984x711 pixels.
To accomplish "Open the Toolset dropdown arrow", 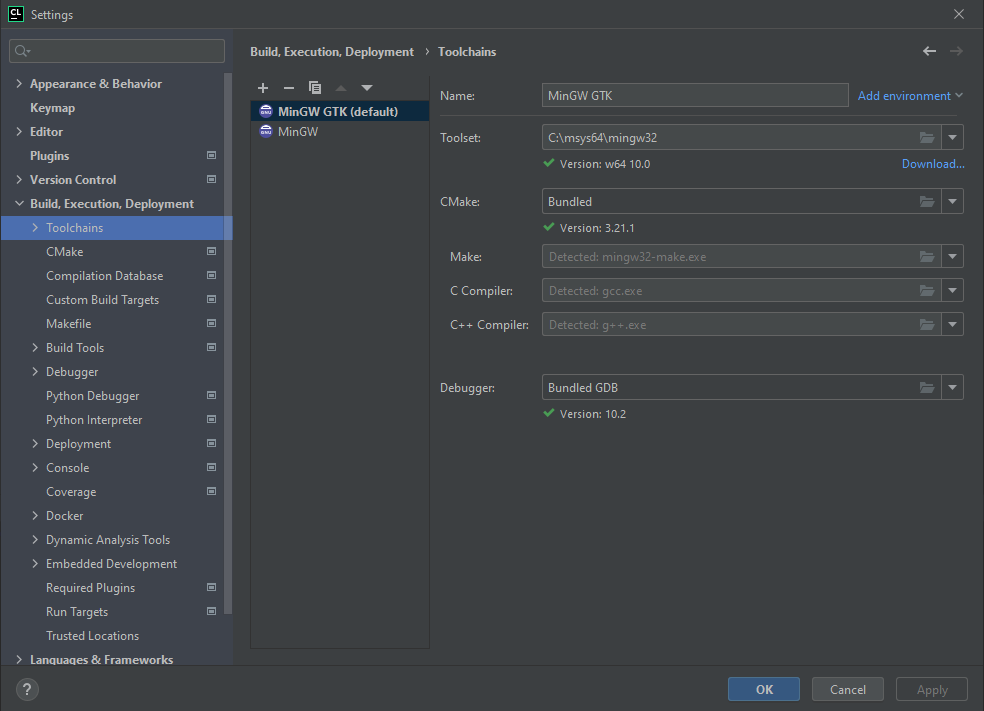I will click(952, 137).
